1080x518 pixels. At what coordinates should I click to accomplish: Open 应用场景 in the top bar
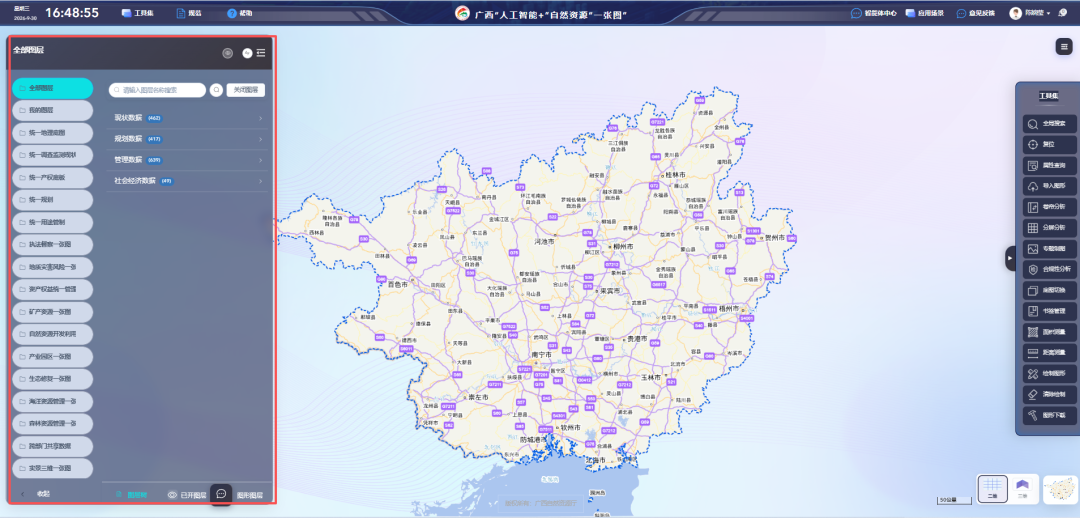924,13
